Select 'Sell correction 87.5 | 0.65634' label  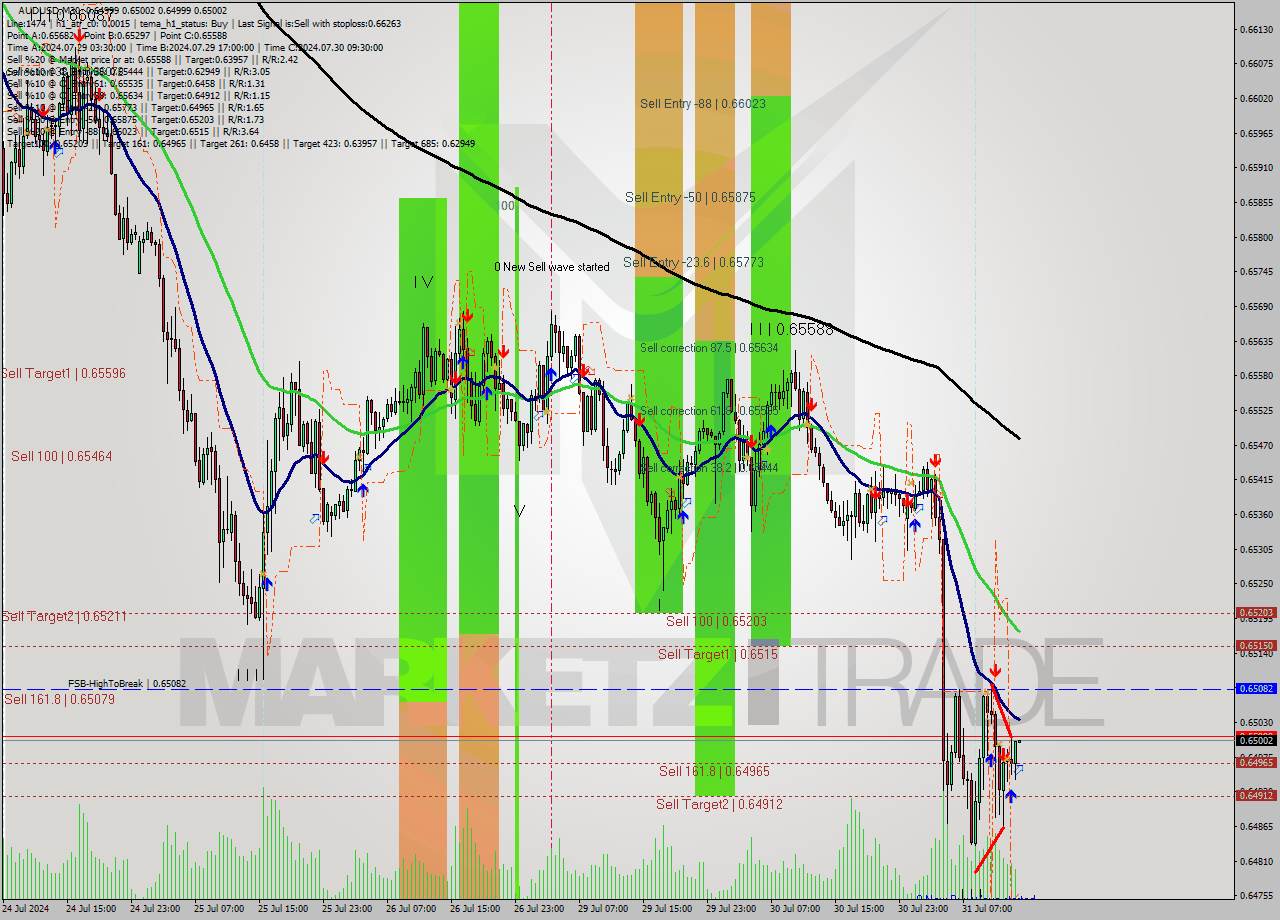pyautogui.click(x=709, y=348)
